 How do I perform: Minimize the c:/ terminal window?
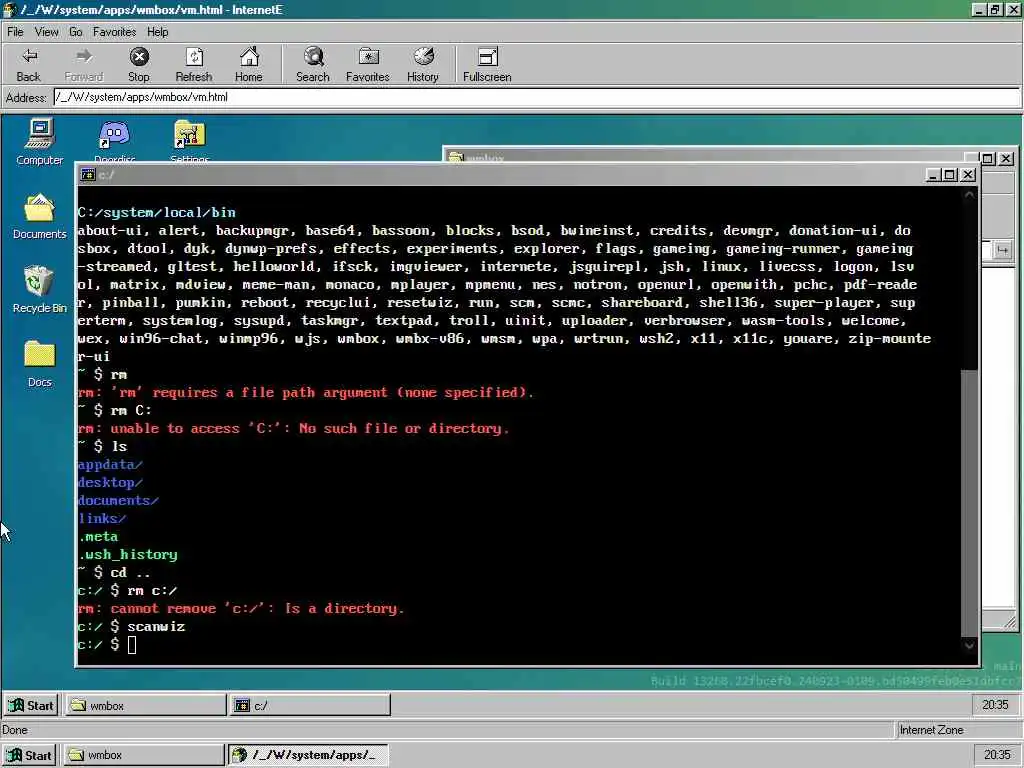[x=933, y=175]
